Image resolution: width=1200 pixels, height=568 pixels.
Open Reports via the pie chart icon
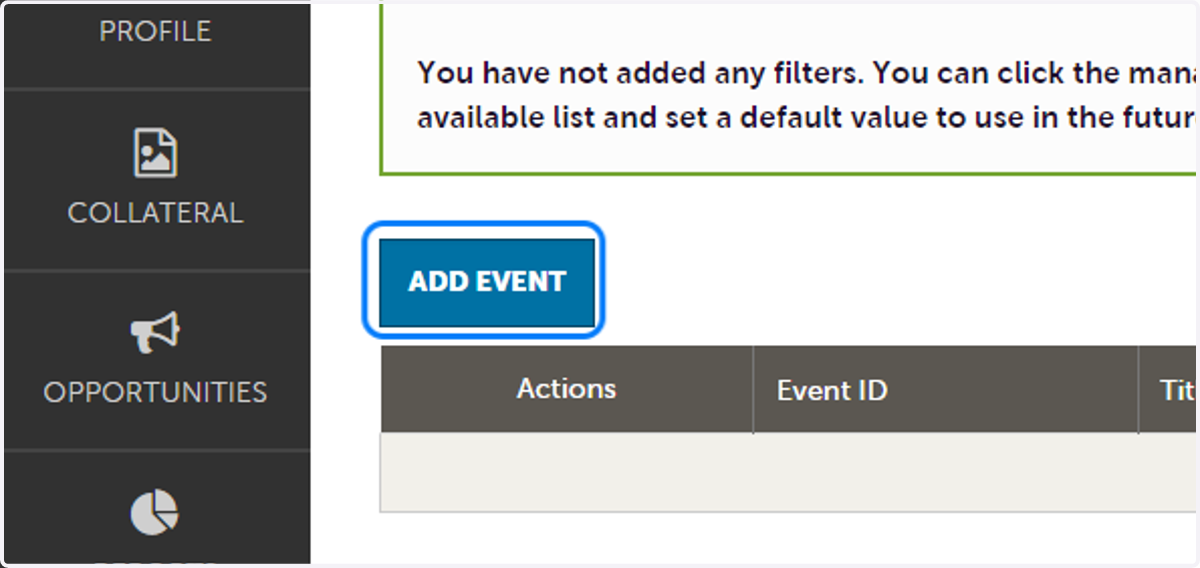(155, 513)
